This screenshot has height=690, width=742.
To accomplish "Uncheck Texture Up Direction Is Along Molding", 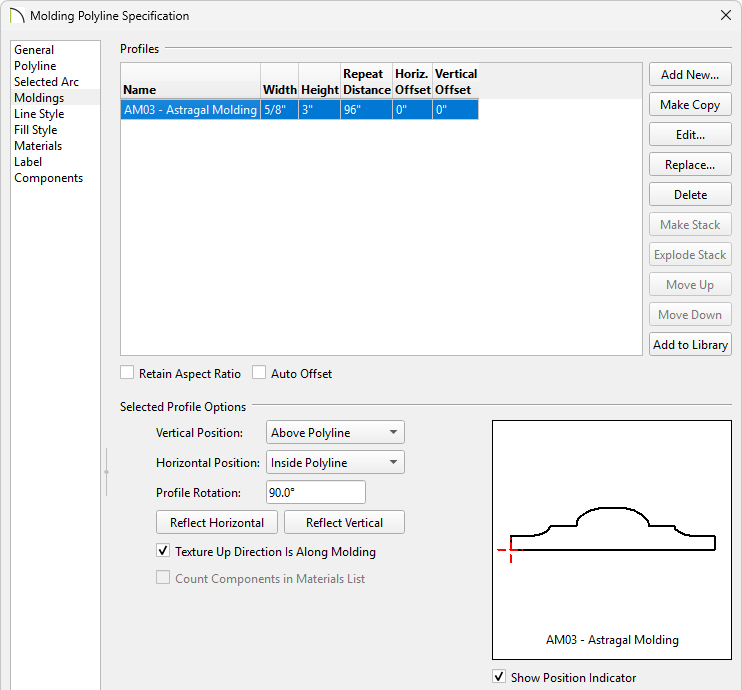I will click(x=163, y=550).
